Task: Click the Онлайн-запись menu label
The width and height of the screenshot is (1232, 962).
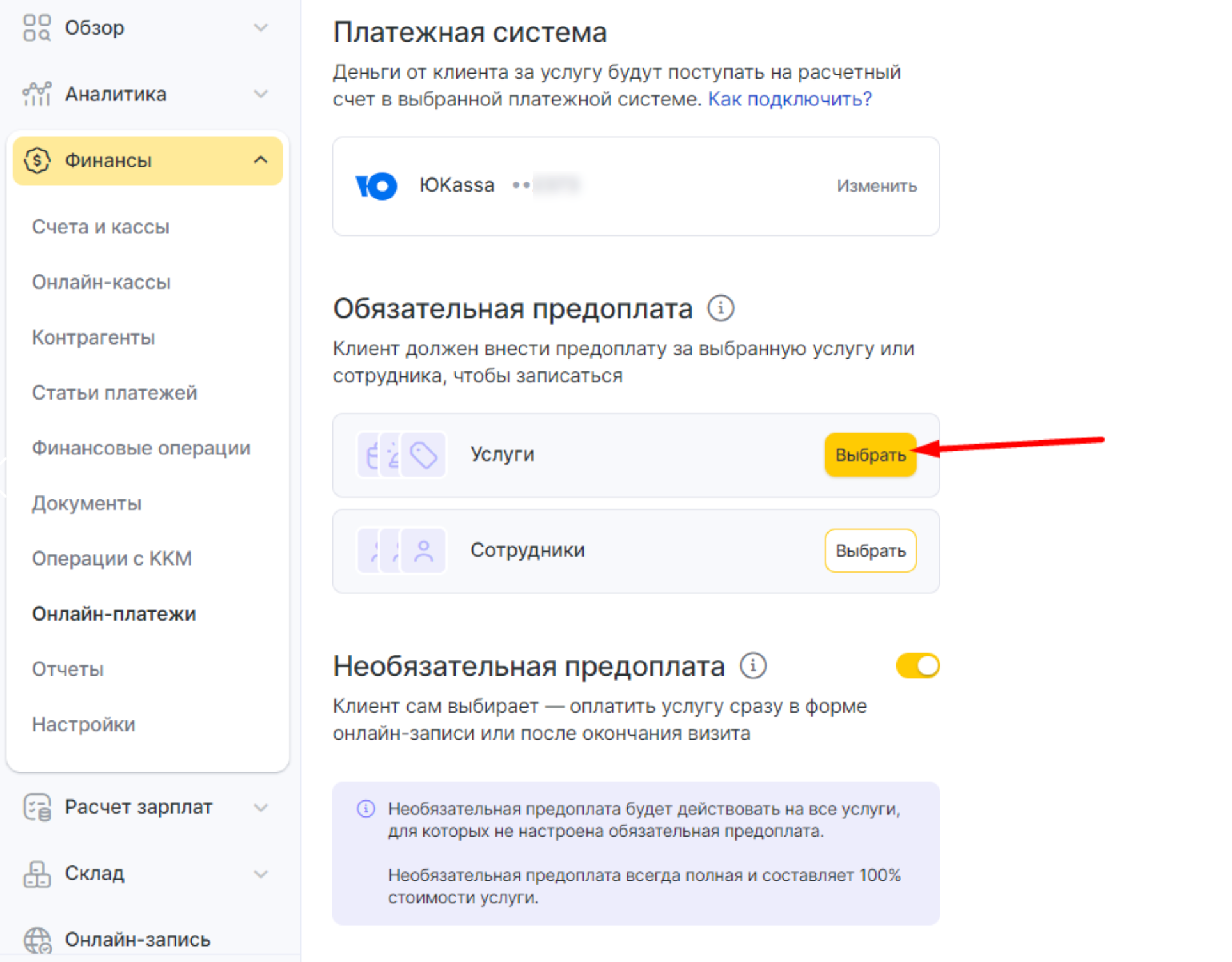Action: click(137, 940)
